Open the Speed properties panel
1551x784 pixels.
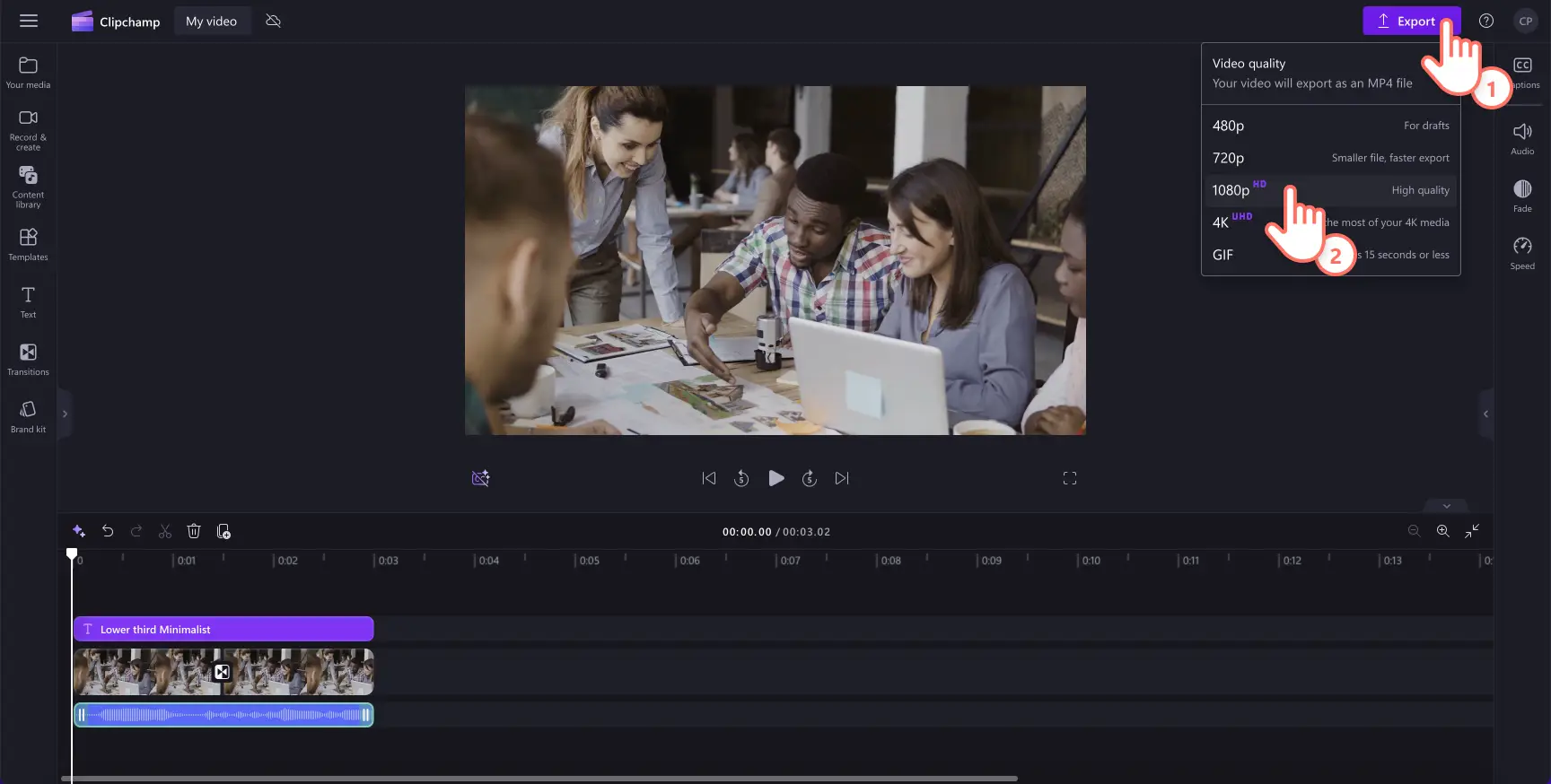[1522, 254]
